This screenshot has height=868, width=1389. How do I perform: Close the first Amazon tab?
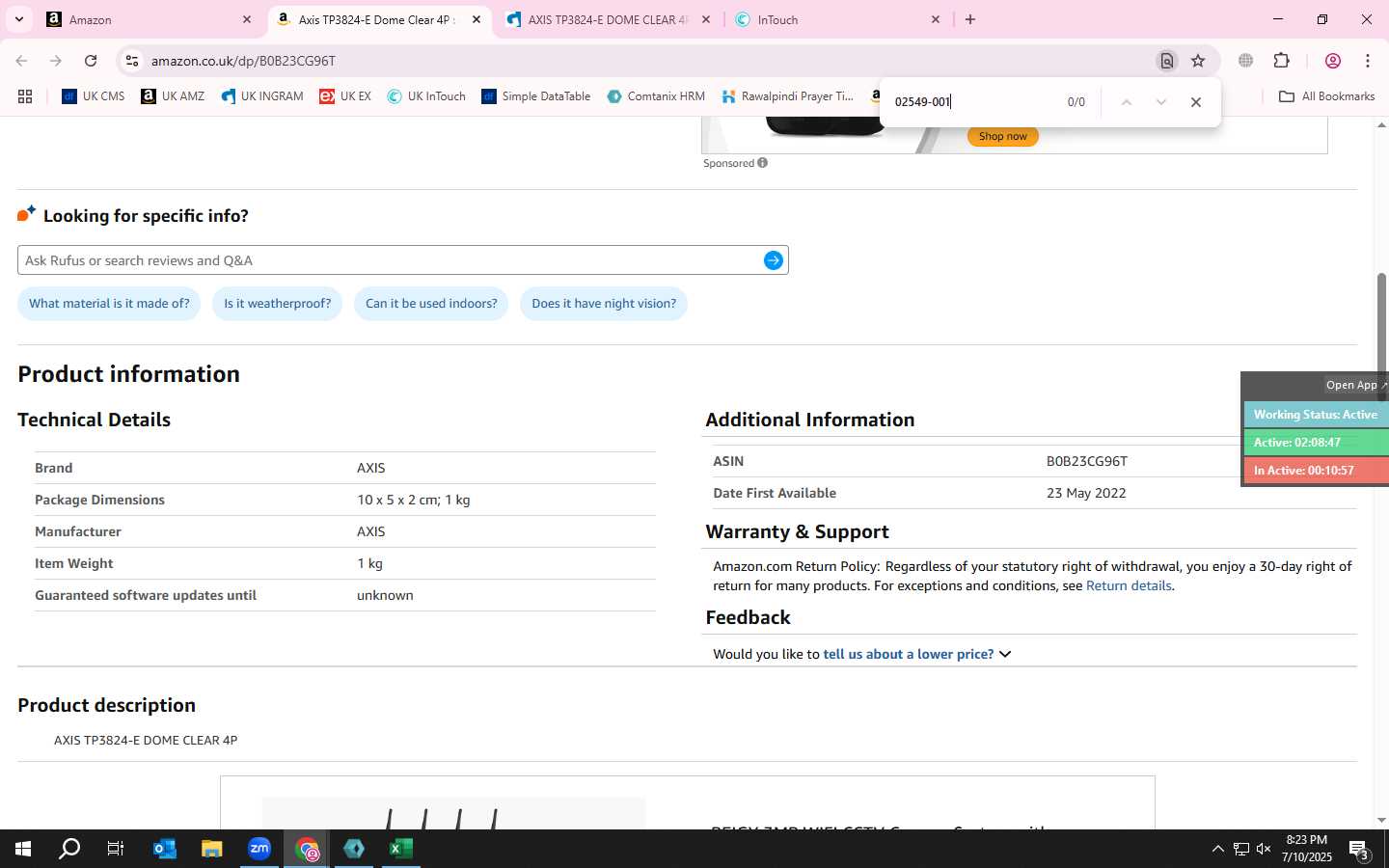[x=247, y=19]
